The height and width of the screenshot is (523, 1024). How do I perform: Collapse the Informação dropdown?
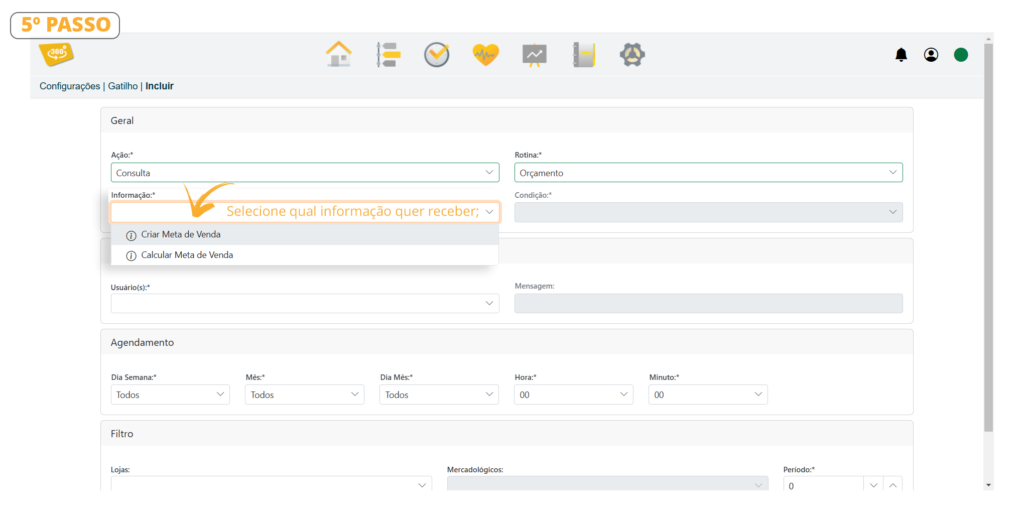coord(305,212)
